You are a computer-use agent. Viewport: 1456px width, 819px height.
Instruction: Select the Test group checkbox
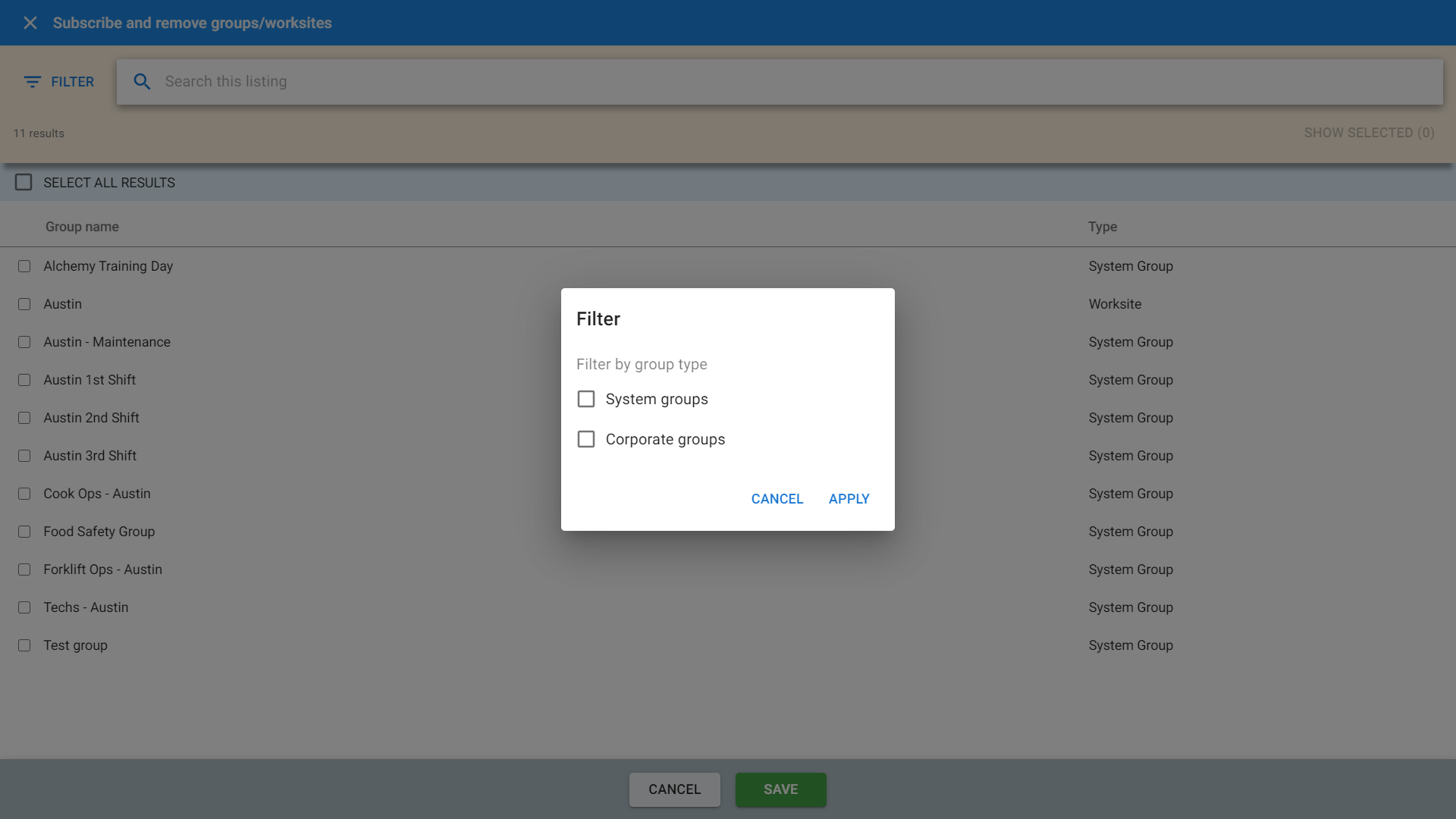[24, 645]
